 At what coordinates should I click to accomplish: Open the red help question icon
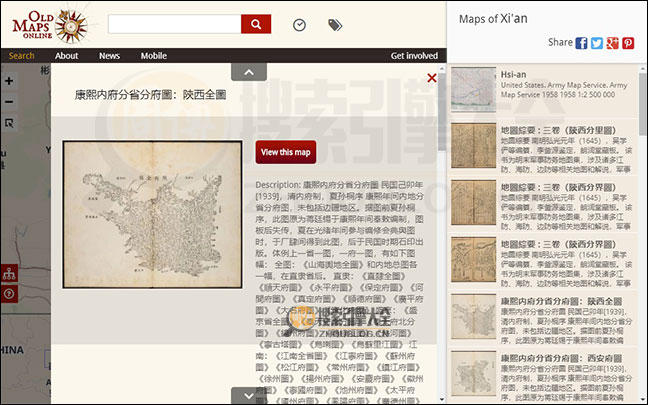[x=9, y=294]
